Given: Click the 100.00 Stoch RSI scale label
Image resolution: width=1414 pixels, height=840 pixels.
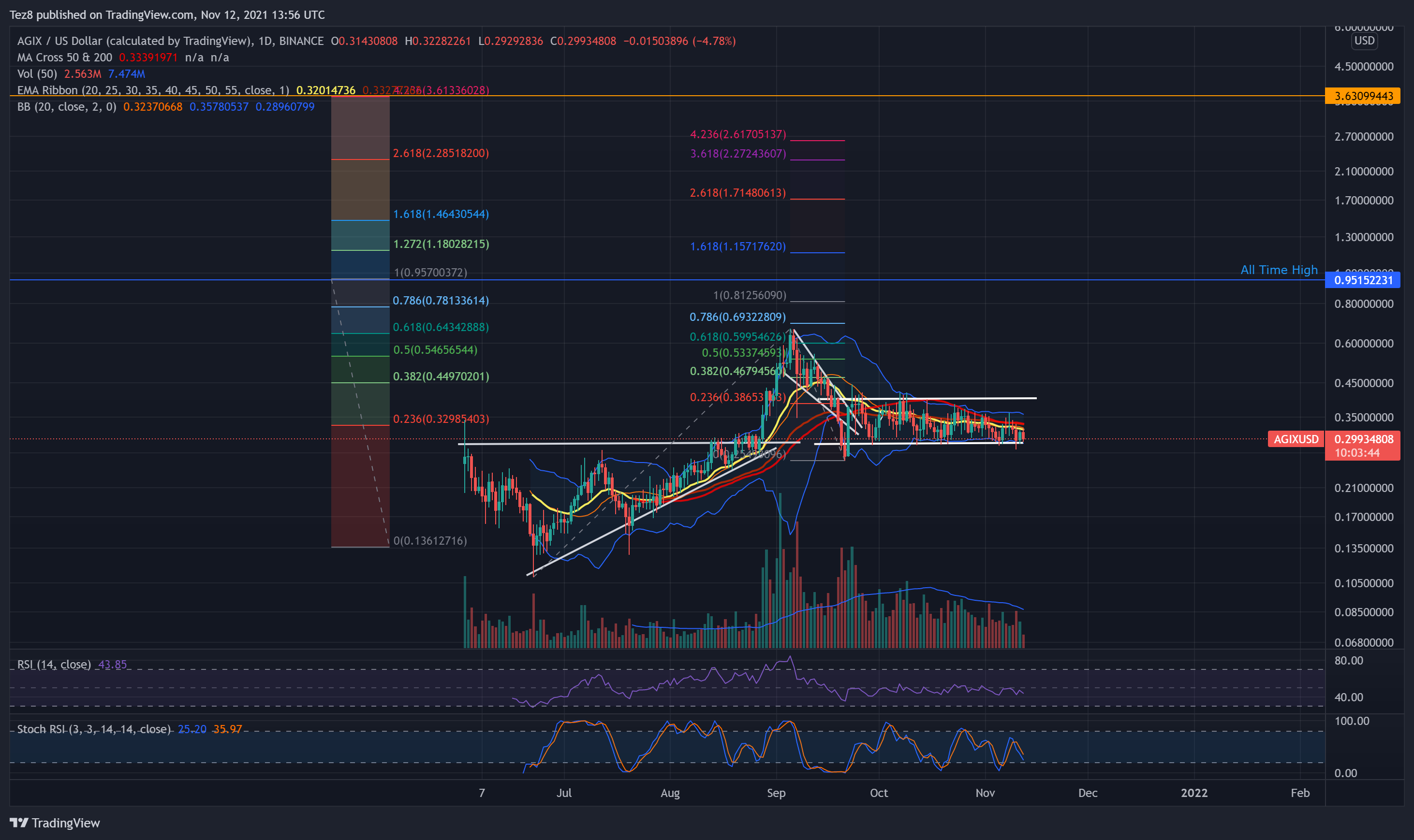Looking at the screenshot, I should click(1351, 721).
